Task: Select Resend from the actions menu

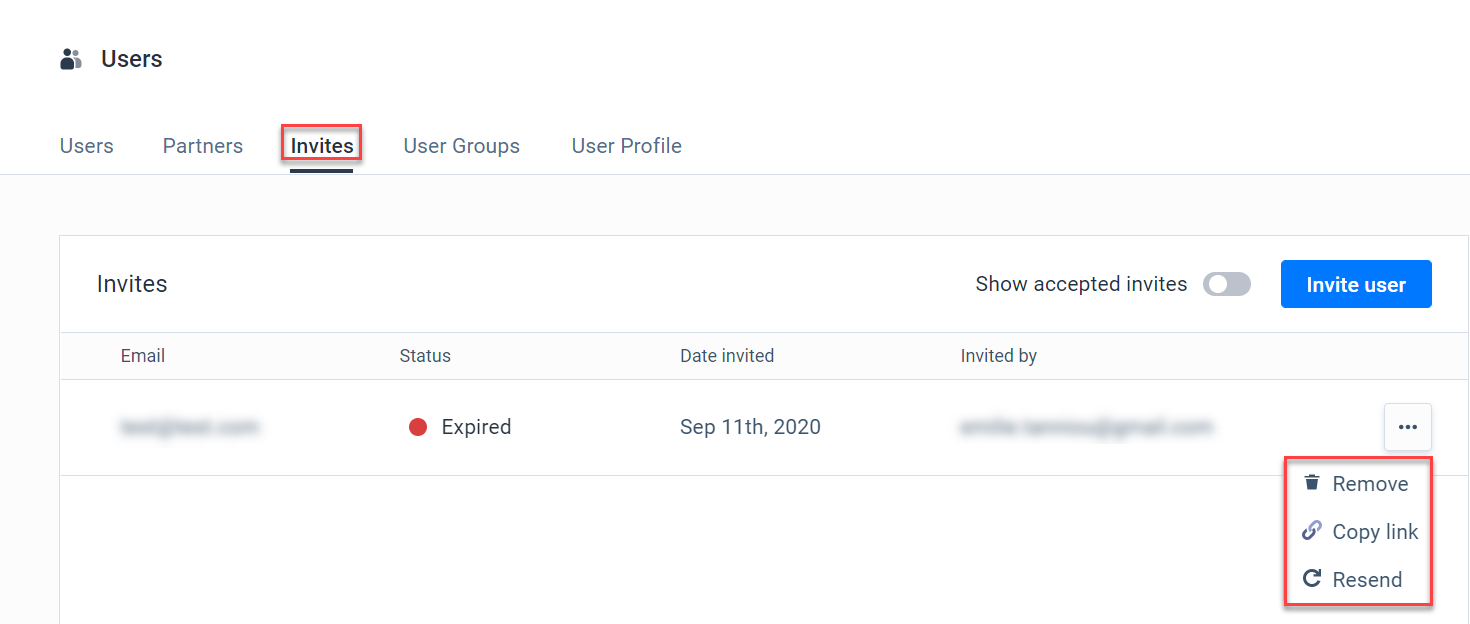Action: pos(1366,579)
